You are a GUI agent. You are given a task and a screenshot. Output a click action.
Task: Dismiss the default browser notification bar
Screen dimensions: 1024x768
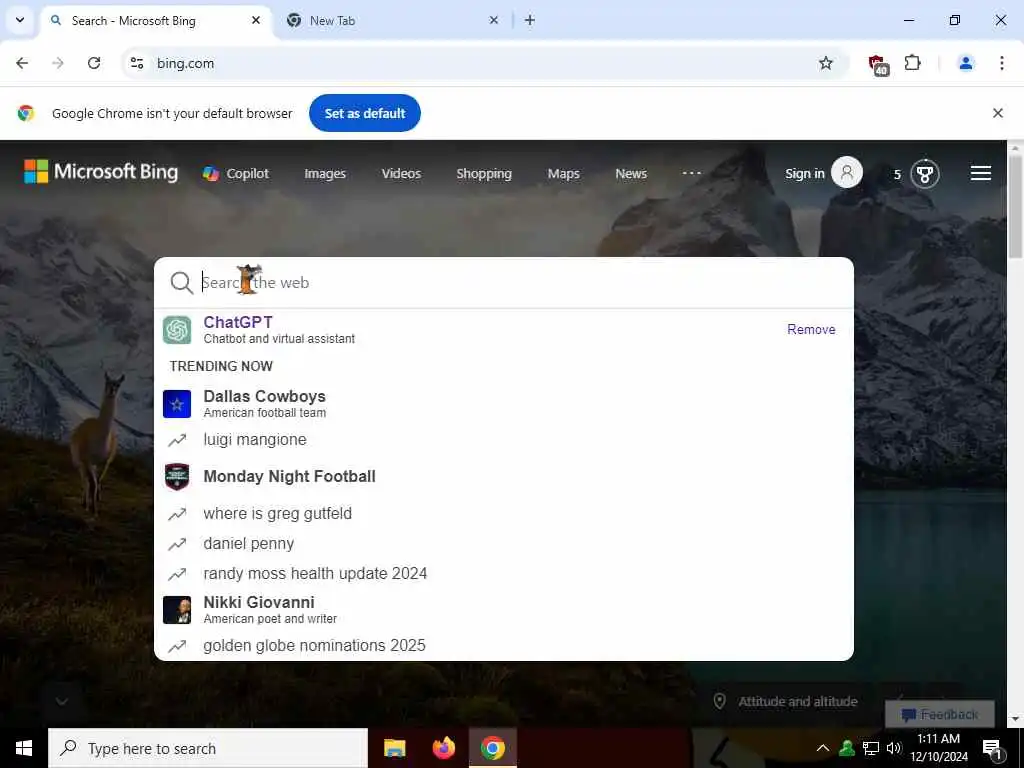coord(998,113)
